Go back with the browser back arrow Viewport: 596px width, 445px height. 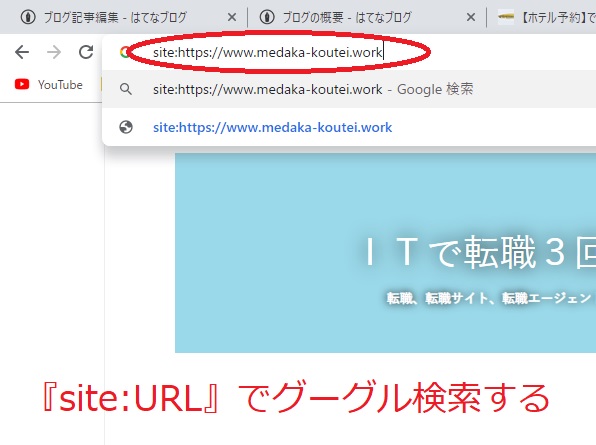[x=22, y=52]
